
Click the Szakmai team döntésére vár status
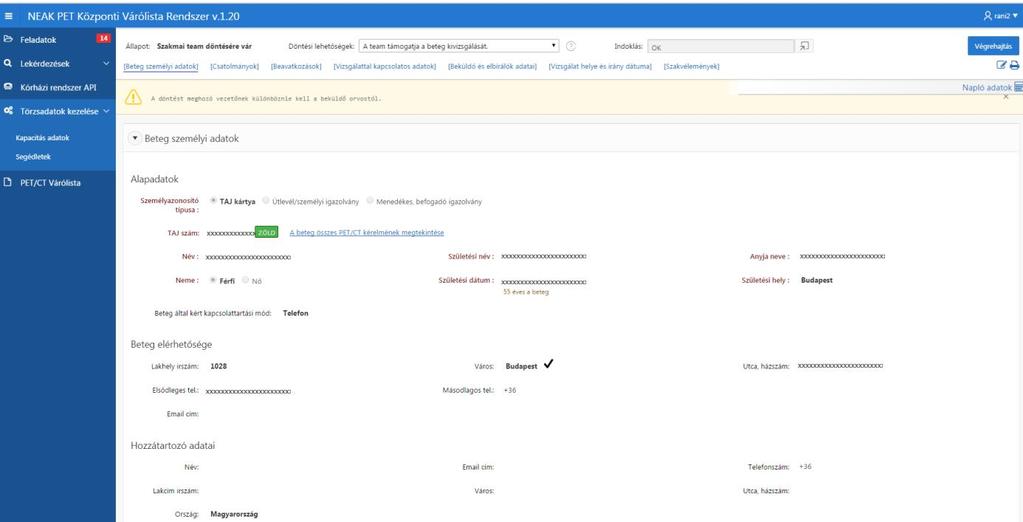(x=204, y=46)
